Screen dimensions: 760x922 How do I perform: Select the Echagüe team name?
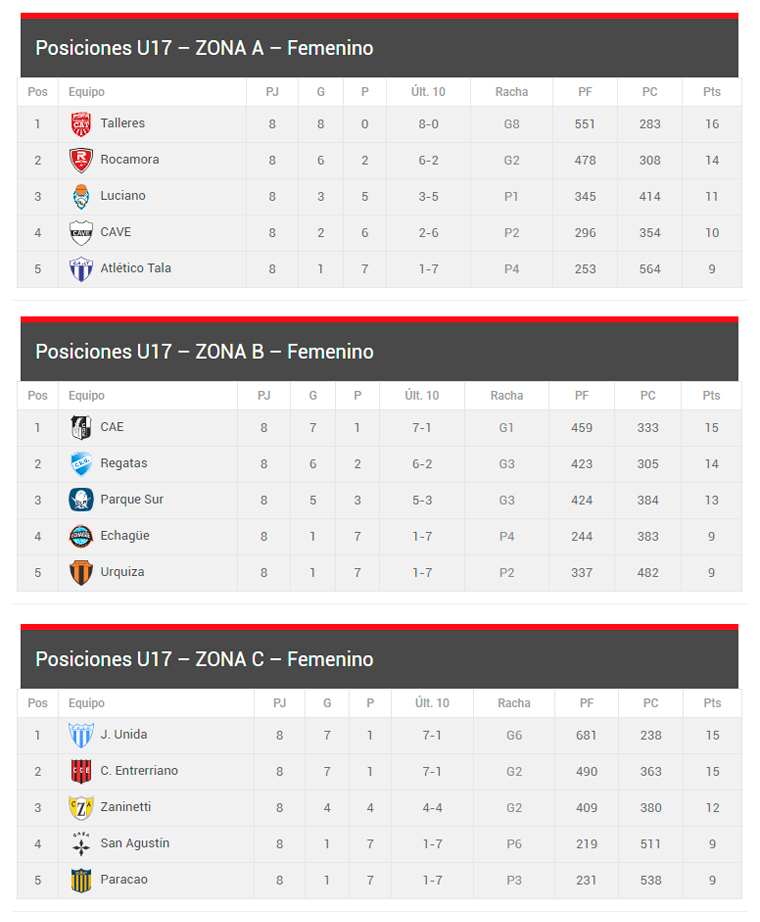(124, 535)
